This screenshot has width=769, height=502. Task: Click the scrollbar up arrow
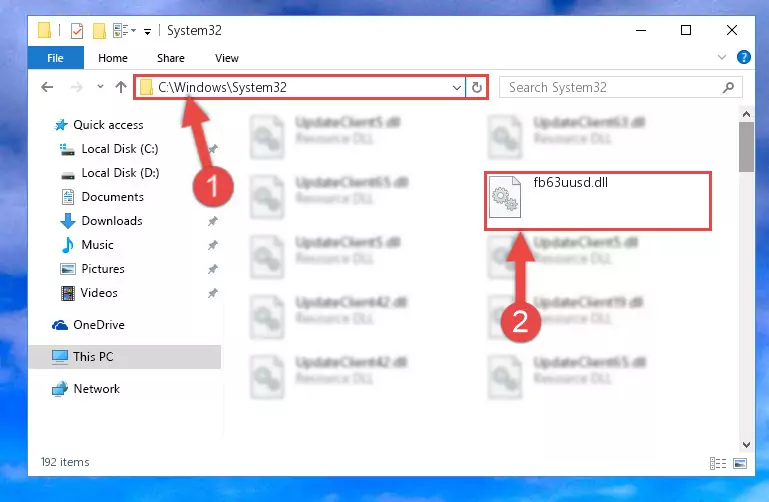[x=746, y=114]
